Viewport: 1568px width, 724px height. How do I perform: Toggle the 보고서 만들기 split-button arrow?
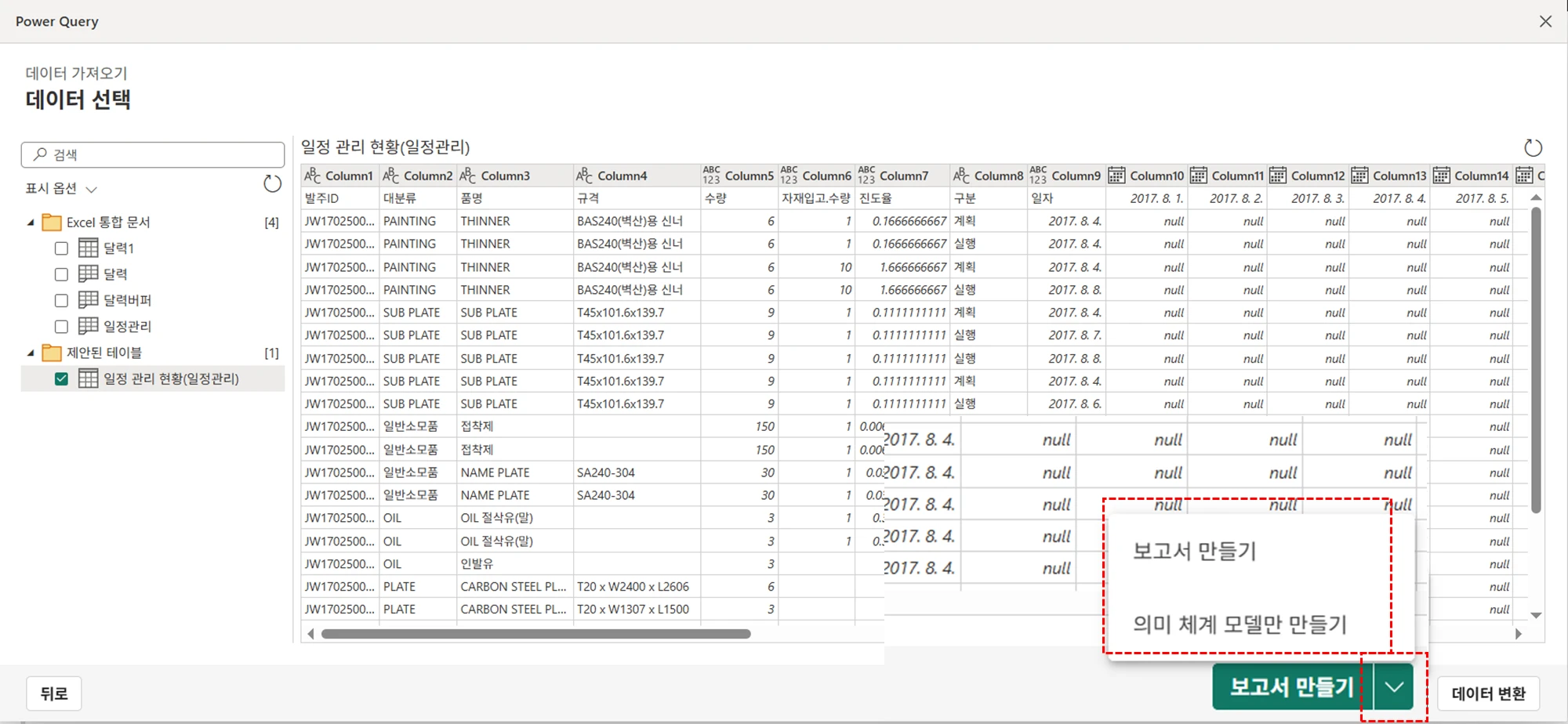[x=1393, y=687]
